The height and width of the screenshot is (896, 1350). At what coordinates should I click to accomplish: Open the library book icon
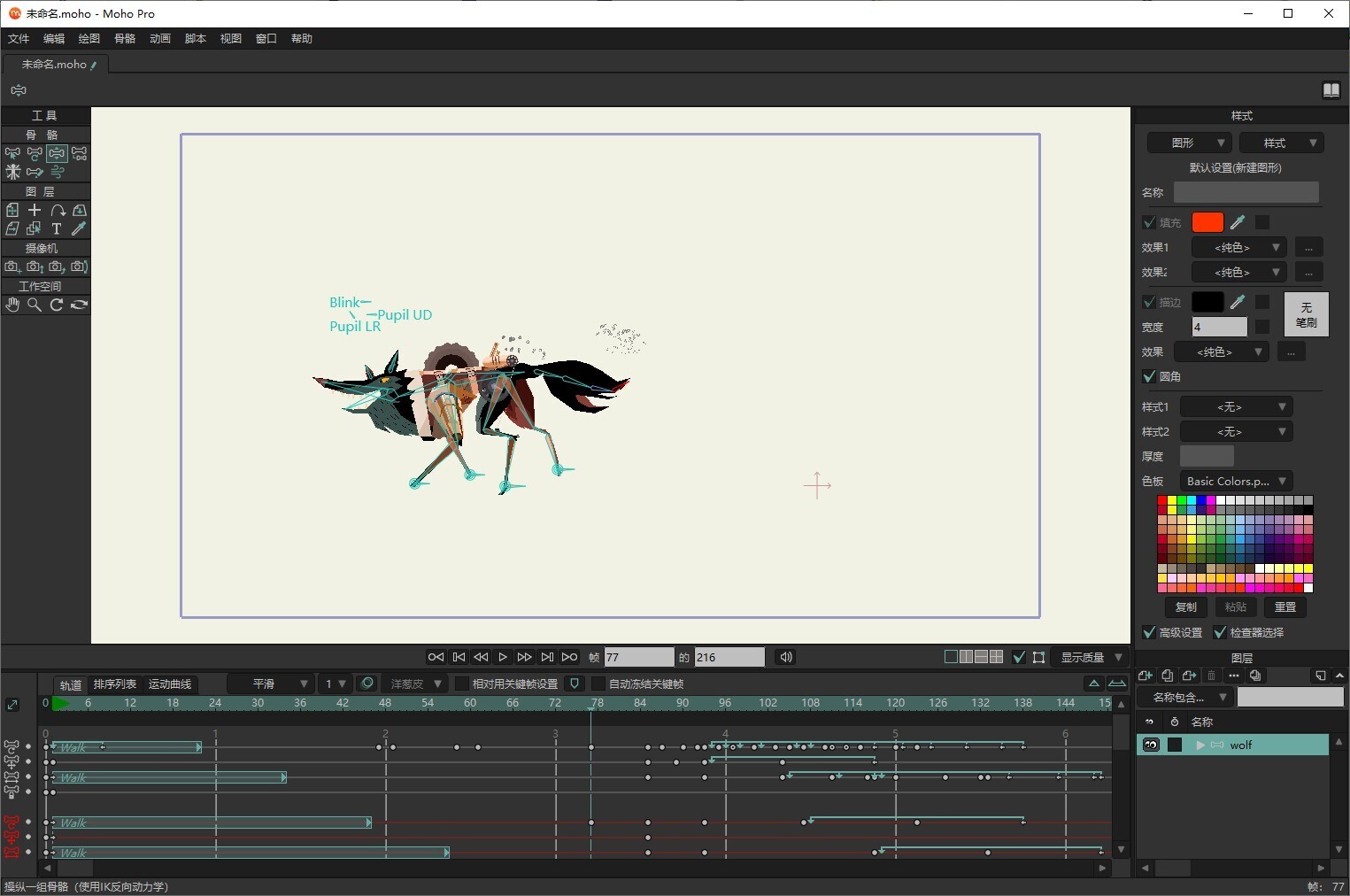pos(1331,90)
